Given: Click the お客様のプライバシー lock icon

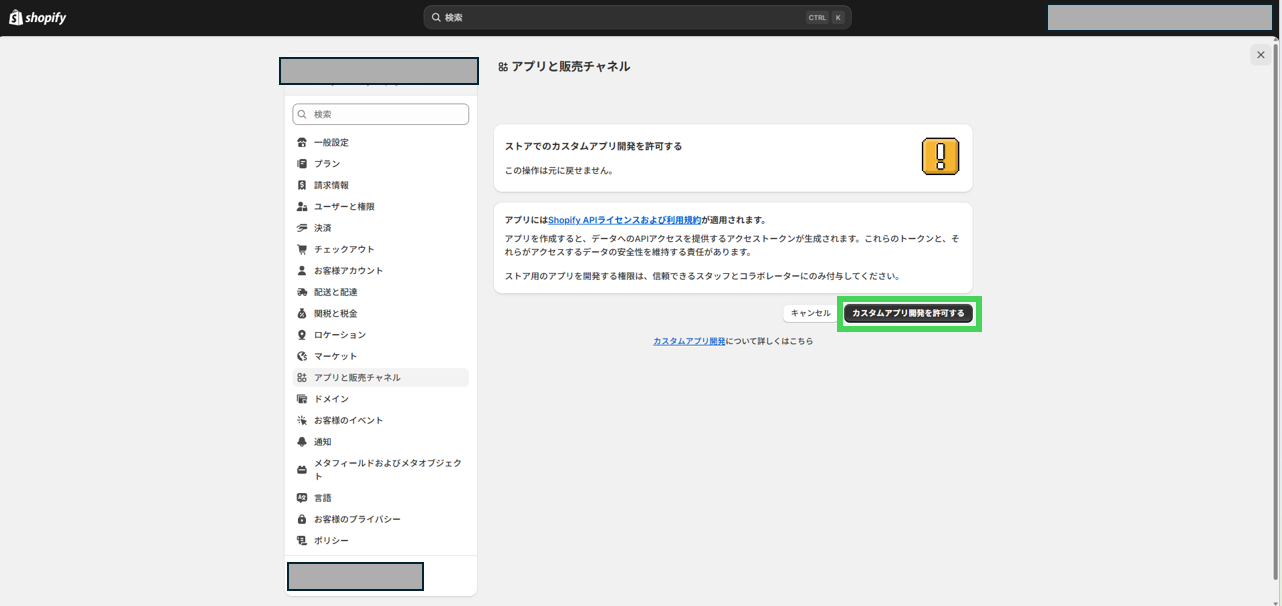Looking at the screenshot, I should point(302,519).
